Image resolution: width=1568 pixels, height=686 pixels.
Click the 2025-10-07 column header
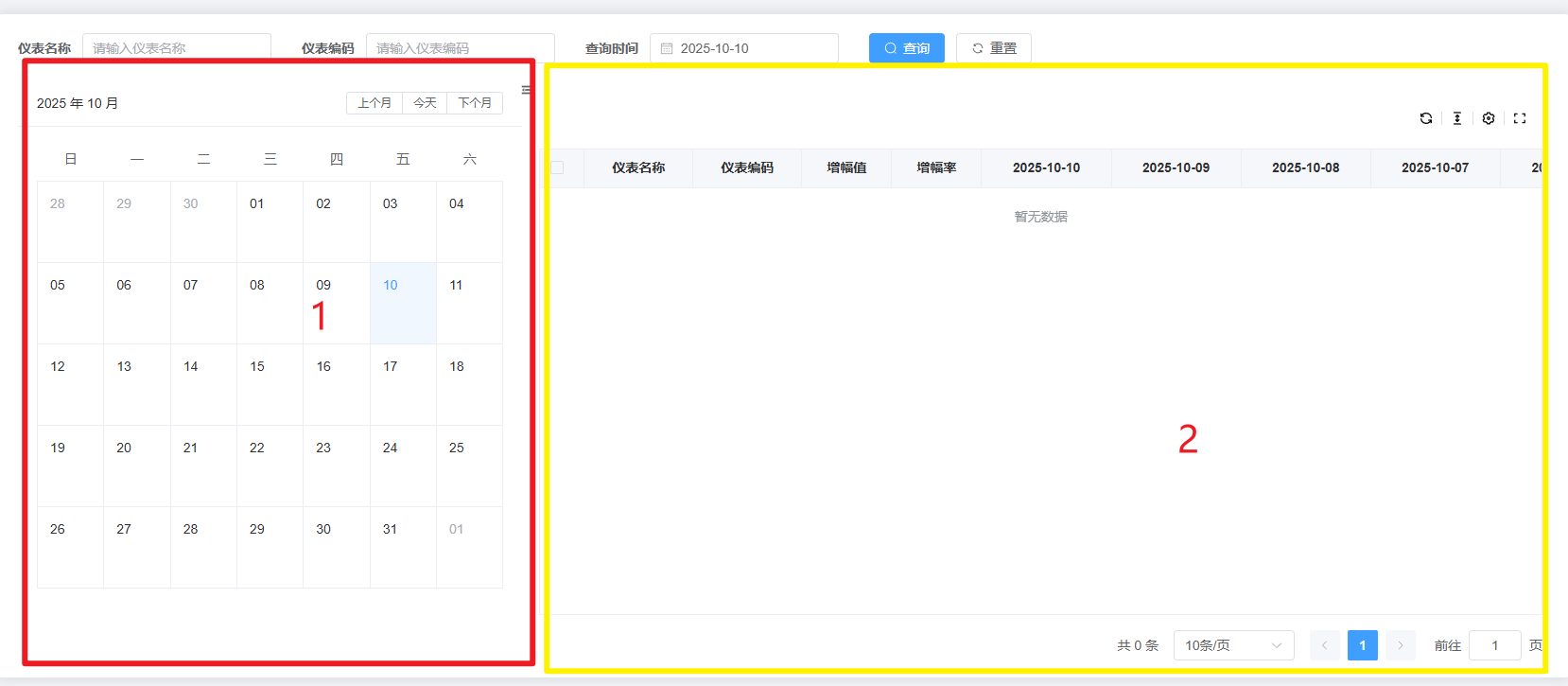click(1435, 167)
